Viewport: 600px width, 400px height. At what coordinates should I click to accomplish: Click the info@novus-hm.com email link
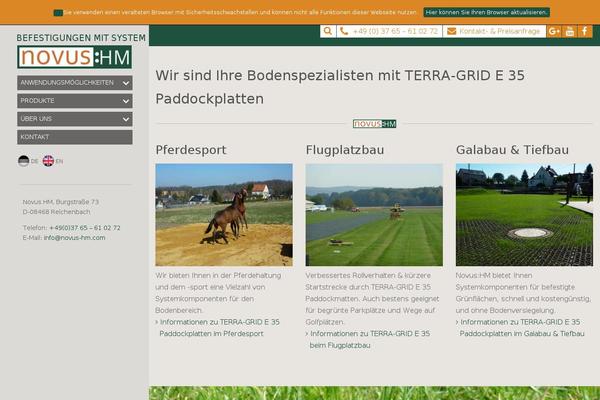(x=74, y=238)
